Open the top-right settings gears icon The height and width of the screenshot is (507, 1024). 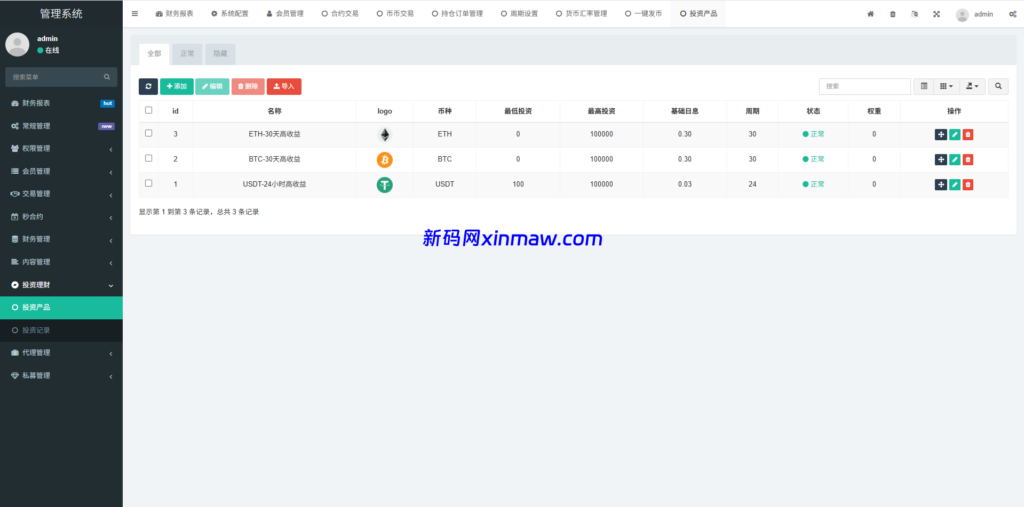[x=1012, y=14]
